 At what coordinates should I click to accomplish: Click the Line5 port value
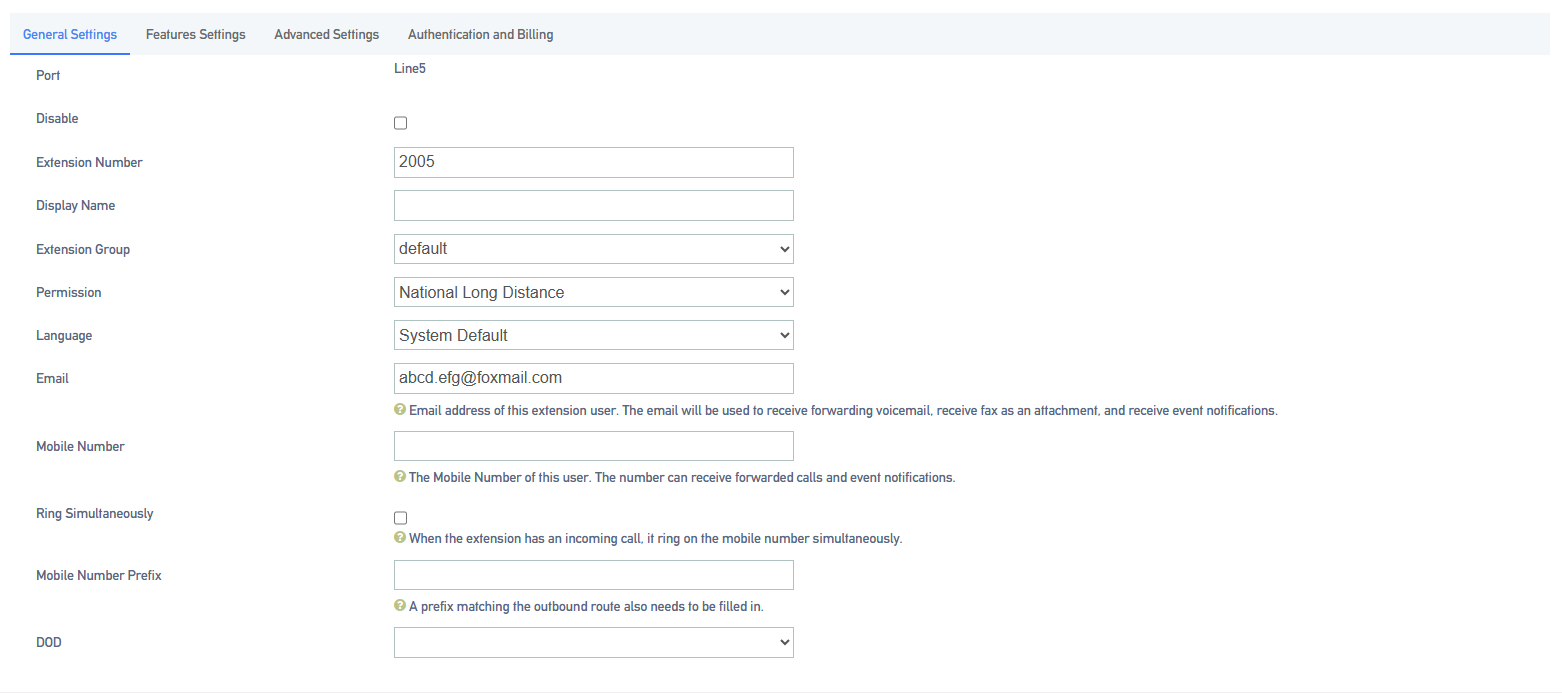411,69
